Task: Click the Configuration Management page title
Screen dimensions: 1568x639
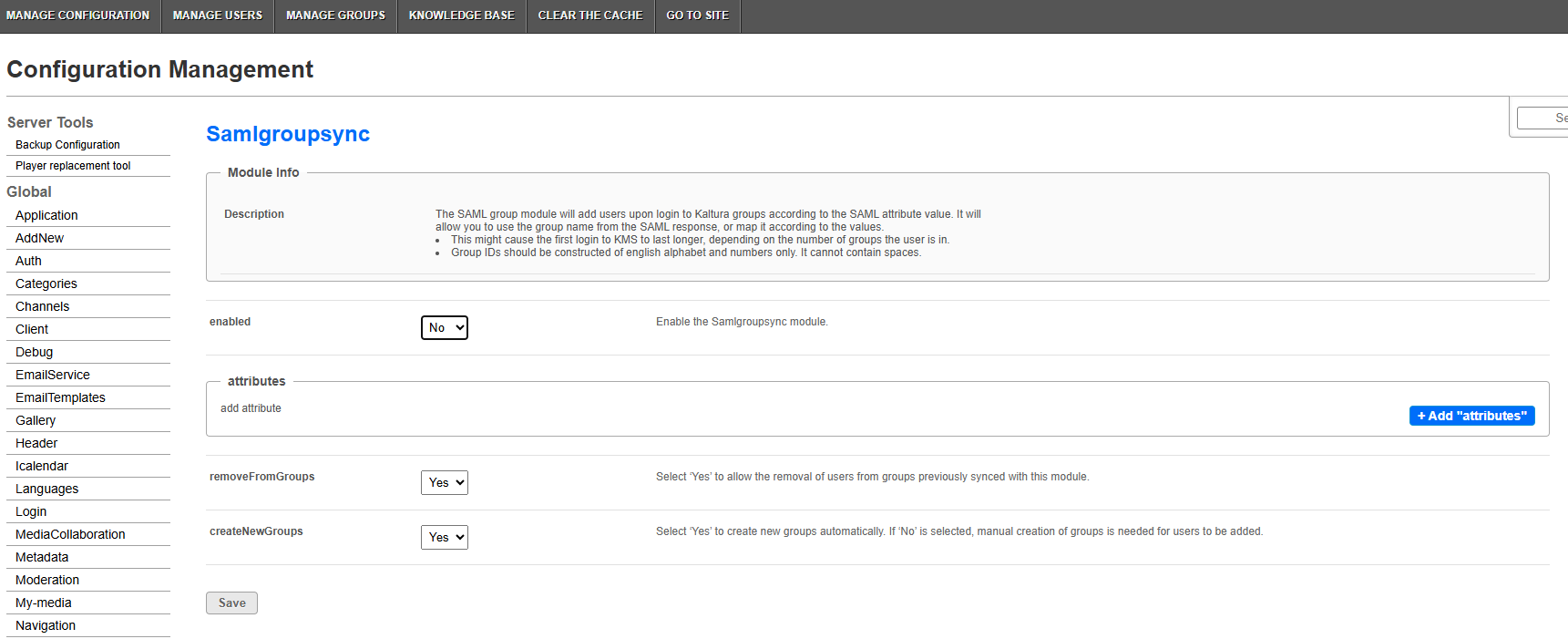Action: 159,69
